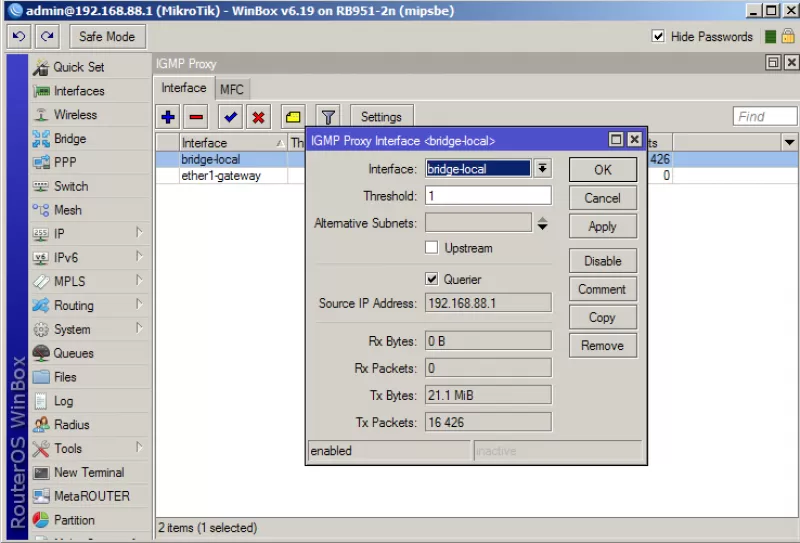Click the Find search box
The image size is (800, 543).
tap(765, 116)
